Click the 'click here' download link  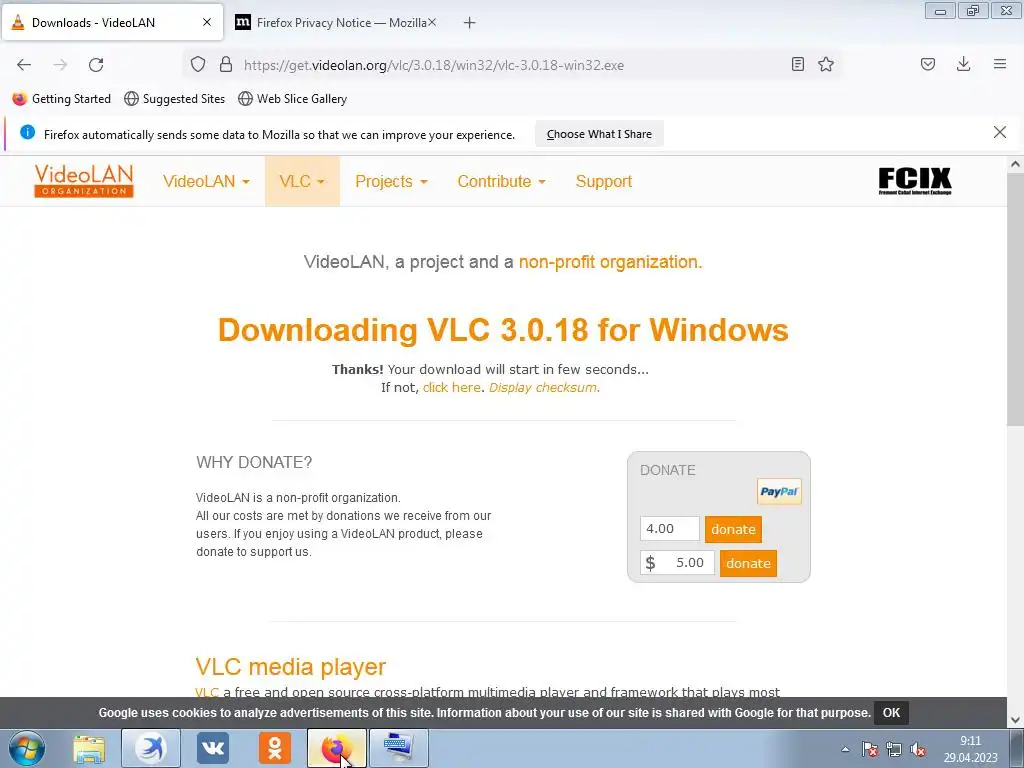[x=451, y=387]
